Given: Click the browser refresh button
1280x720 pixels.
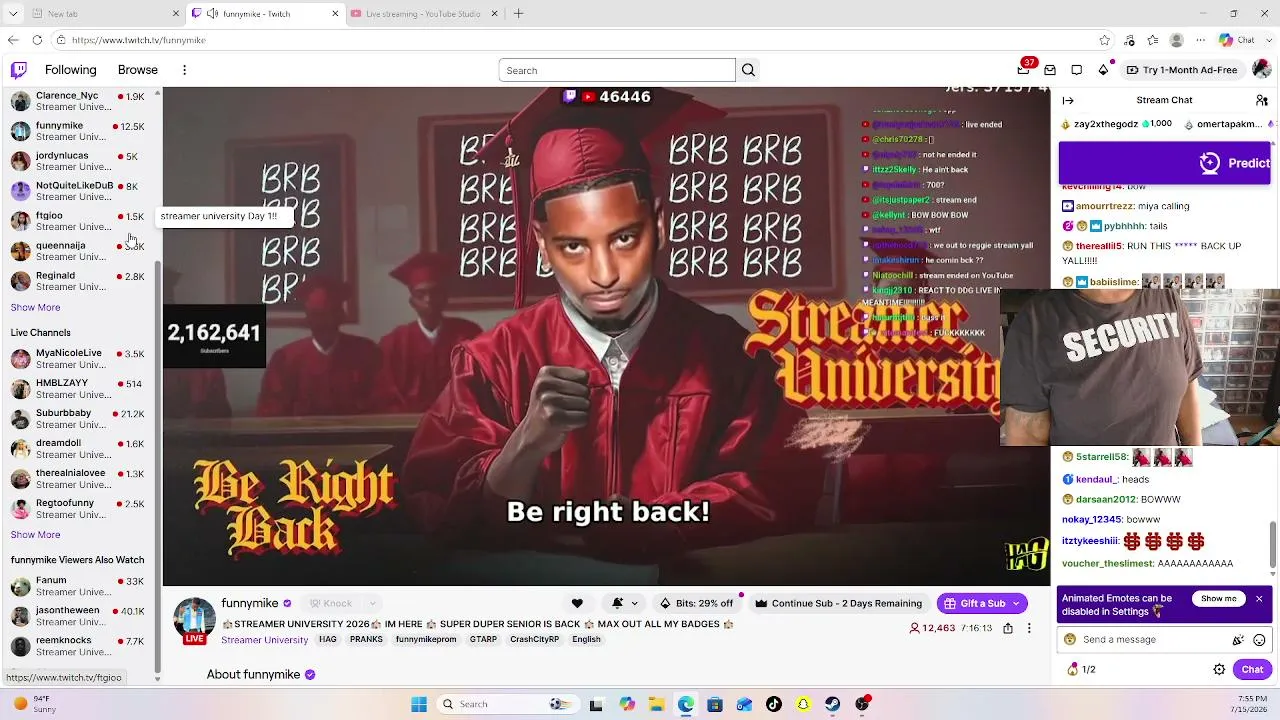Looking at the screenshot, I should (37, 40).
